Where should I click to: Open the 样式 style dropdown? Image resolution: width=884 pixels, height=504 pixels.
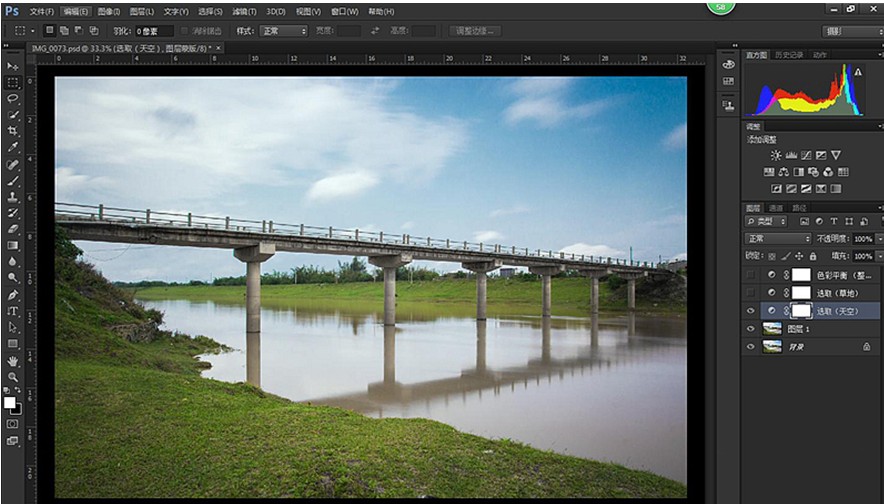(x=283, y=31)
